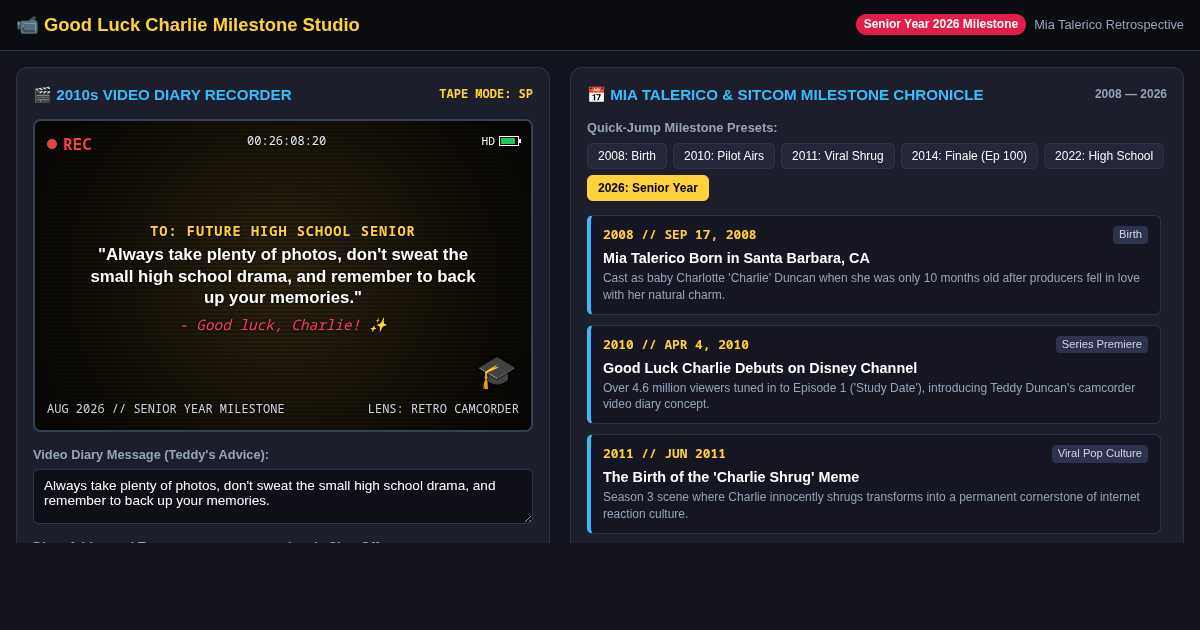Click the LENS: RETRO CAMCORDER caption
1200x630 pixels.
click(443, 409)
